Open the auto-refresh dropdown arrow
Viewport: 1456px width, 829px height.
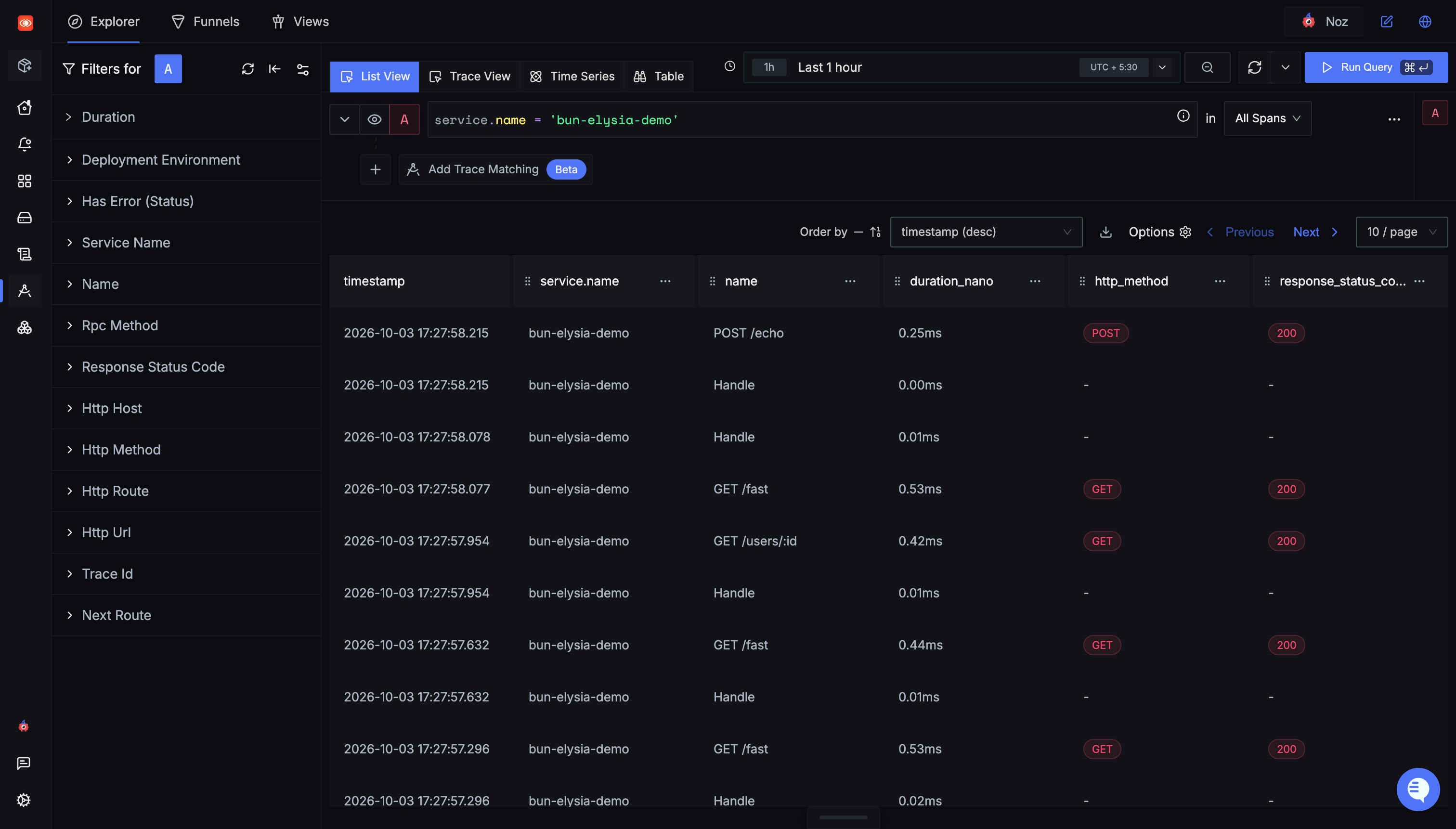(x=1285, y=67)
